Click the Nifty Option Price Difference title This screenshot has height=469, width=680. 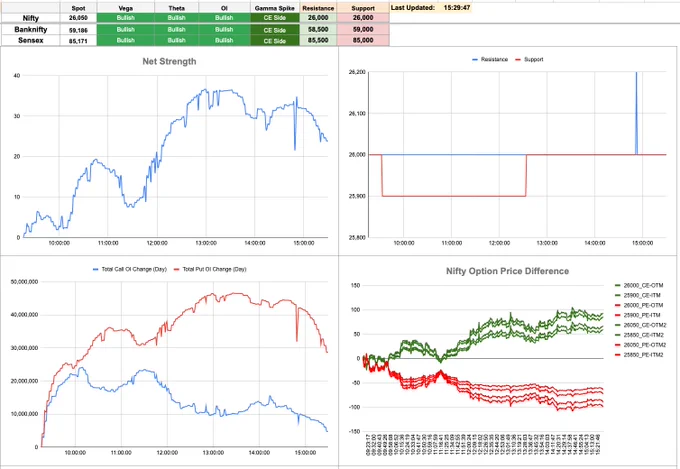click(x=507, y=271)
